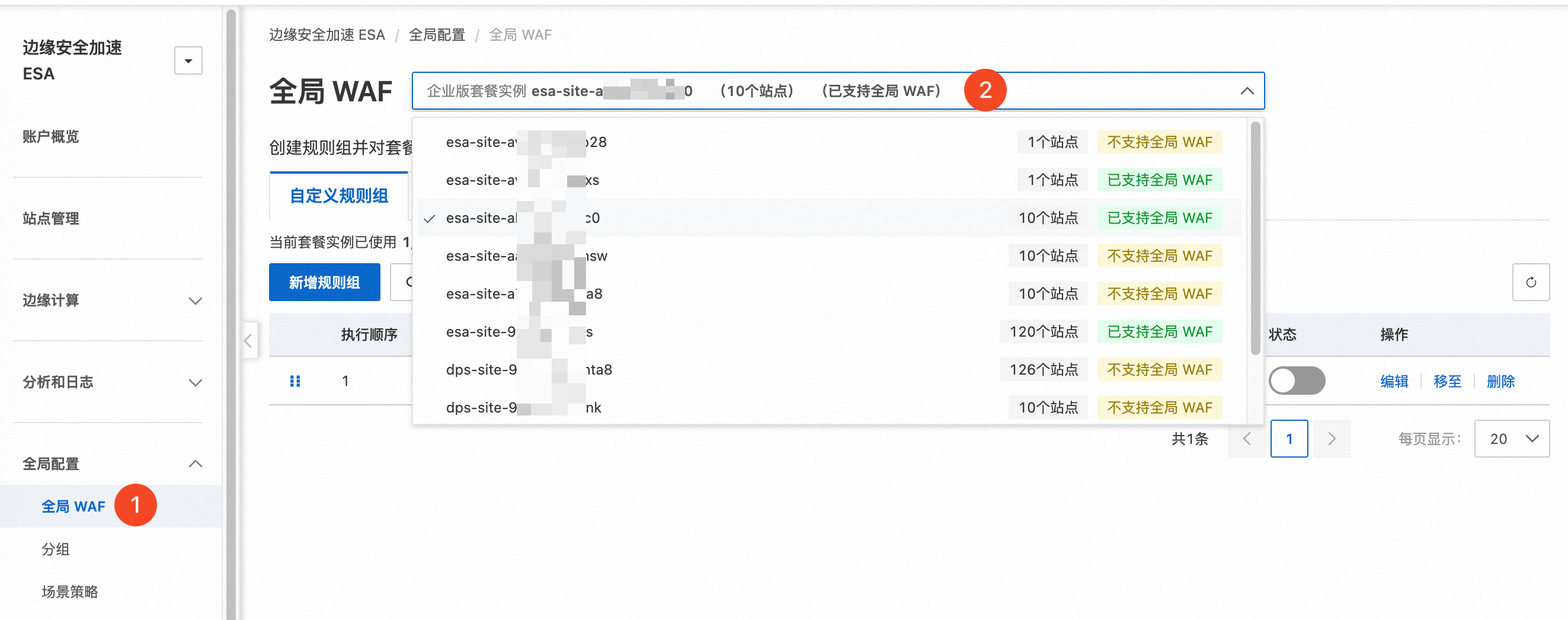Open 场景策略 under 全局配置
This screenshot has width=1568, height=620.
[x=69, y=592]
